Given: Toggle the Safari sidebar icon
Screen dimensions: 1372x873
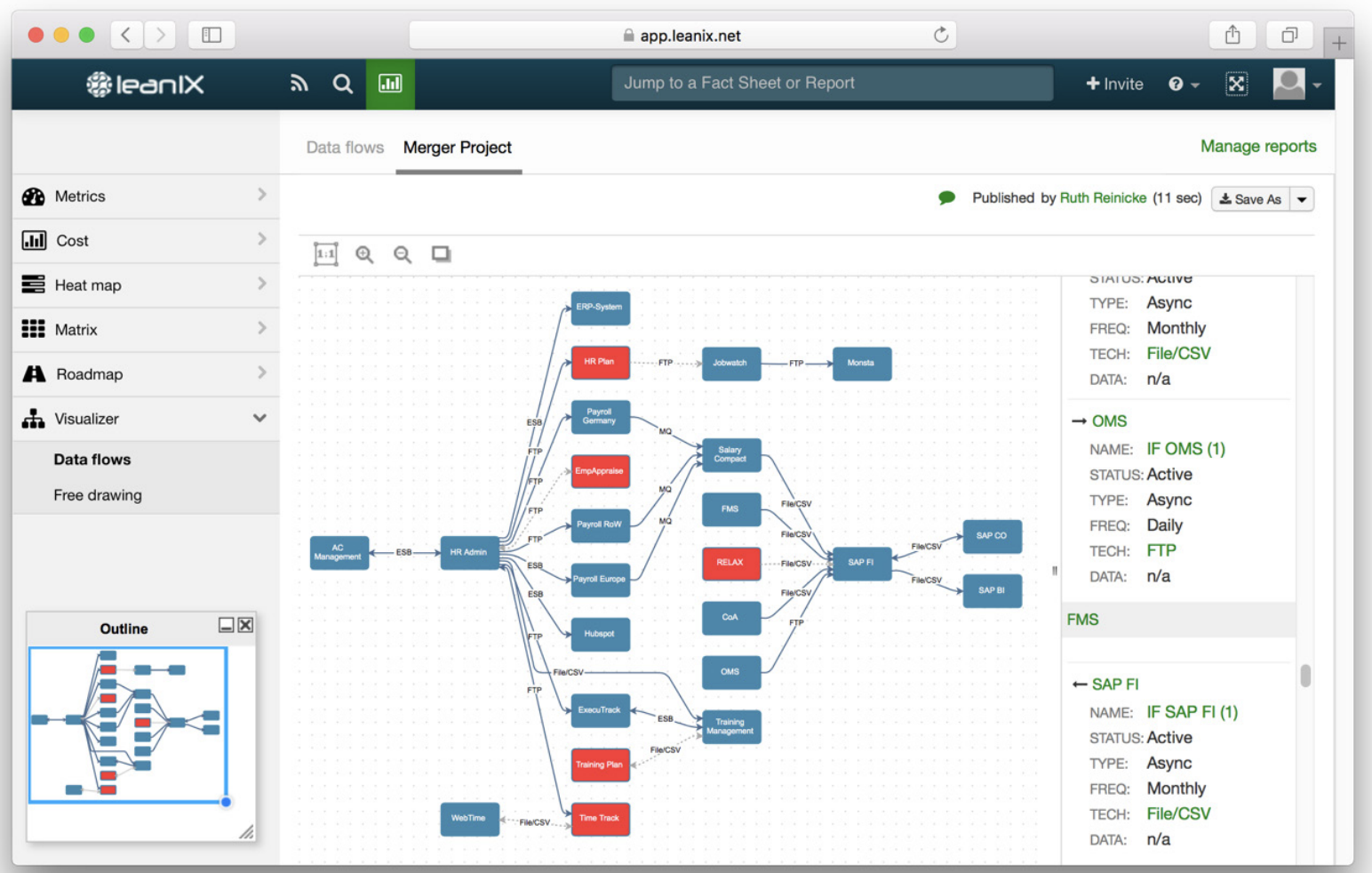Looking at the screenshot, I should point(211,35).
